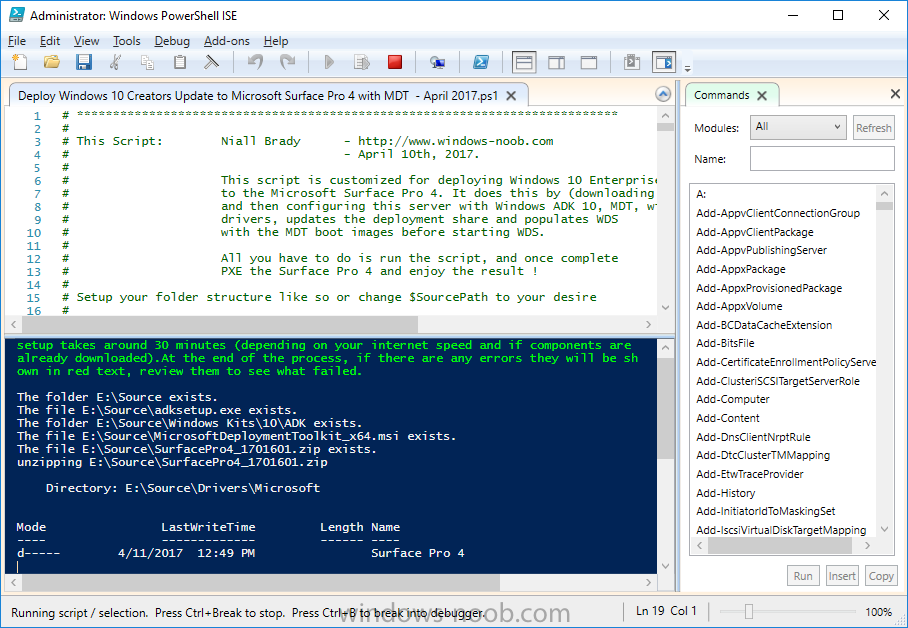908x628 pixels.
Task: Select Add-AppxPackage command
Action: [741, 269]
